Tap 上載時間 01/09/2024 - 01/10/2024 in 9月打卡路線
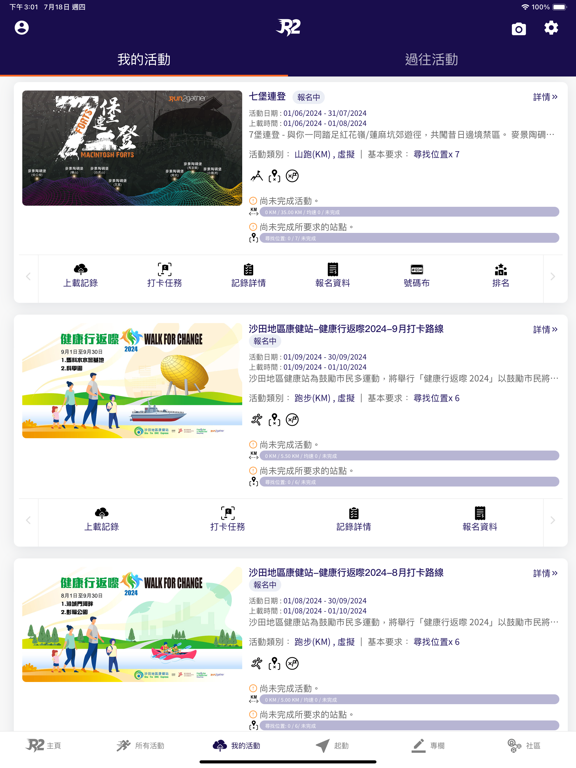This screenshot has height=768, width=576. (x=308, y=367)
